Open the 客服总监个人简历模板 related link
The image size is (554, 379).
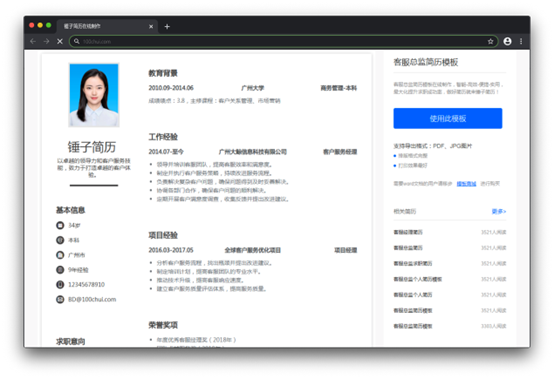[x=418, y=279]
